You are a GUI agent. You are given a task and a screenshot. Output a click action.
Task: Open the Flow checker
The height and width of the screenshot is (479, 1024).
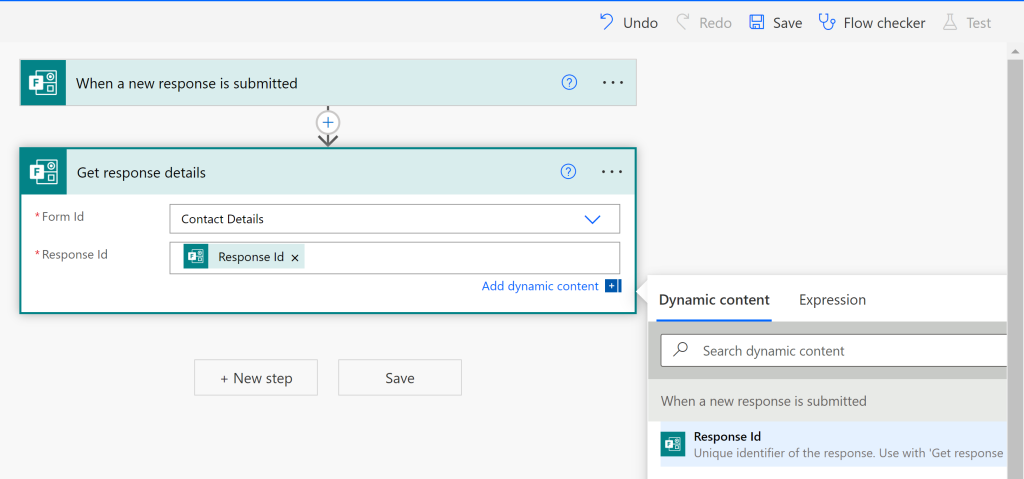pyautogui.click(x=872, y=23)
